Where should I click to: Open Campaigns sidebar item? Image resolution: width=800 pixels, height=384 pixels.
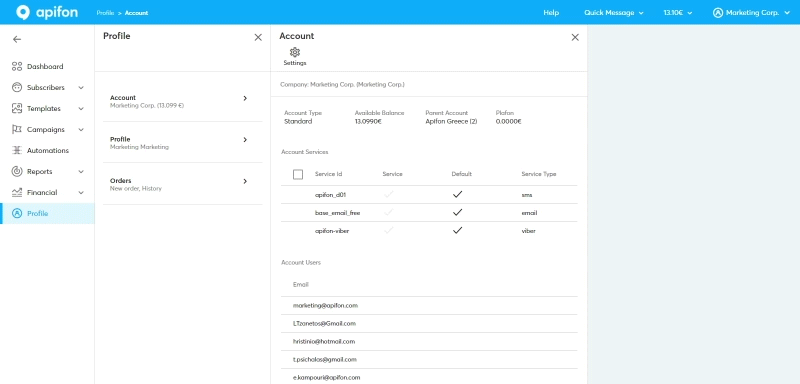pos(47,130)
